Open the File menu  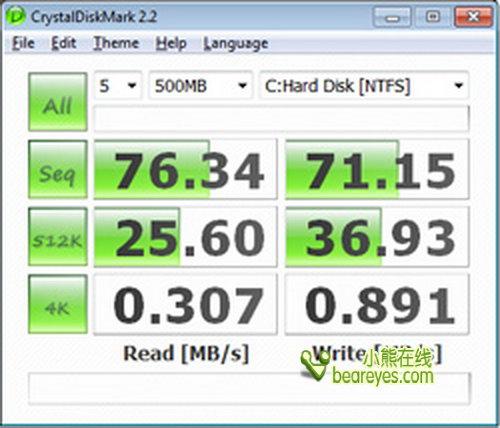click(23, 43)
